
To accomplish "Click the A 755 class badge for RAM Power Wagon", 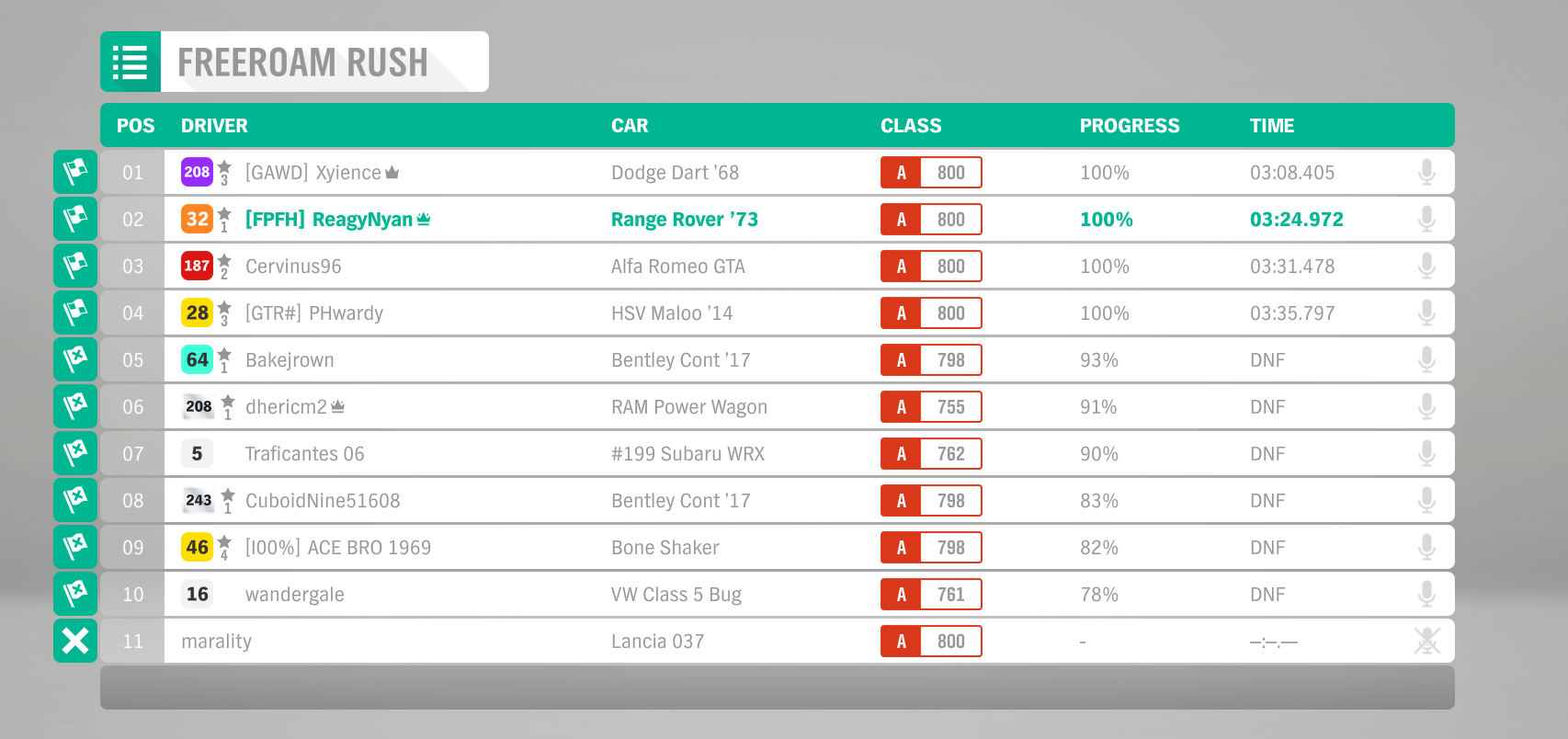I will (931, 406).
